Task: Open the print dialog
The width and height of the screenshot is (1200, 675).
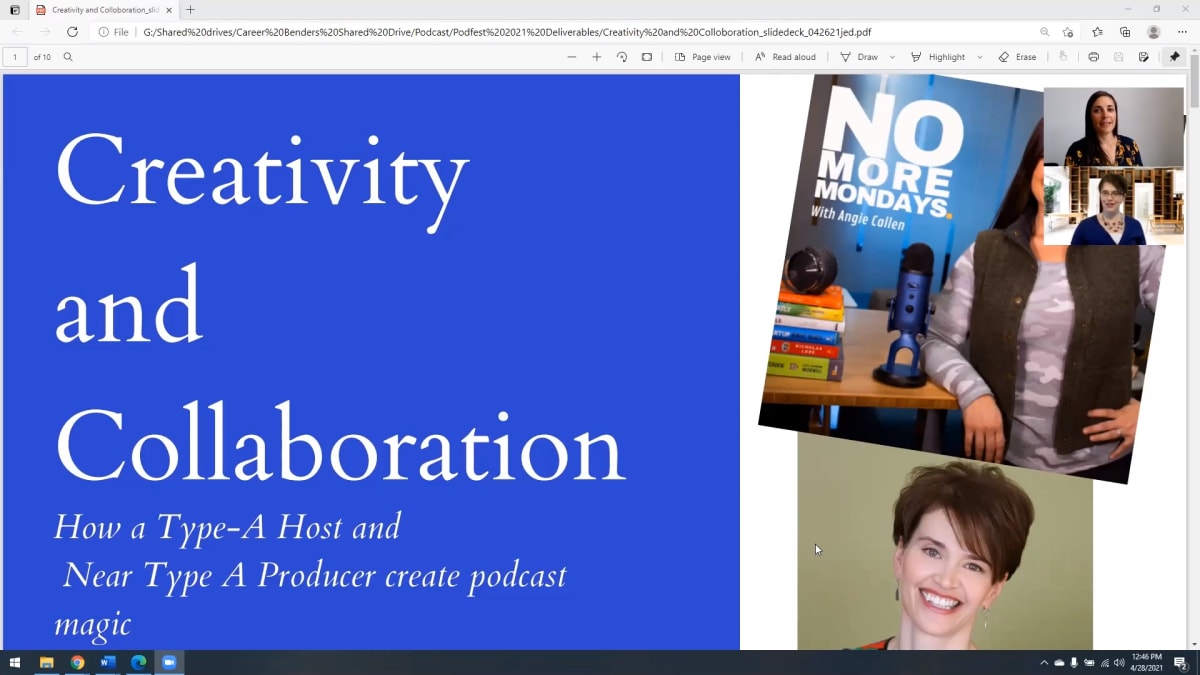Action: pyautogui.click(x=1095, y=57)
